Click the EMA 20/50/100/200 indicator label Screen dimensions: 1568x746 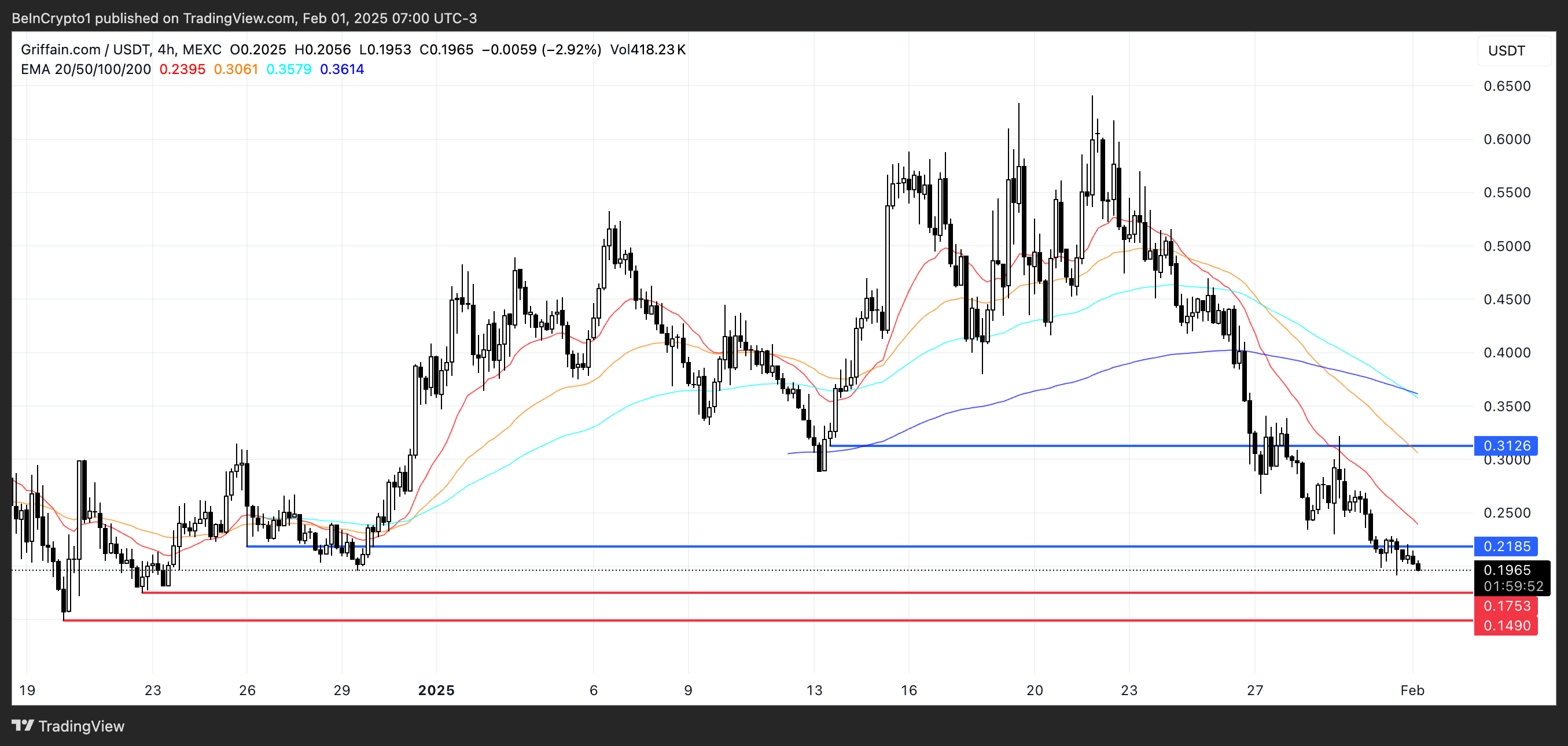(x=86, y=69)
